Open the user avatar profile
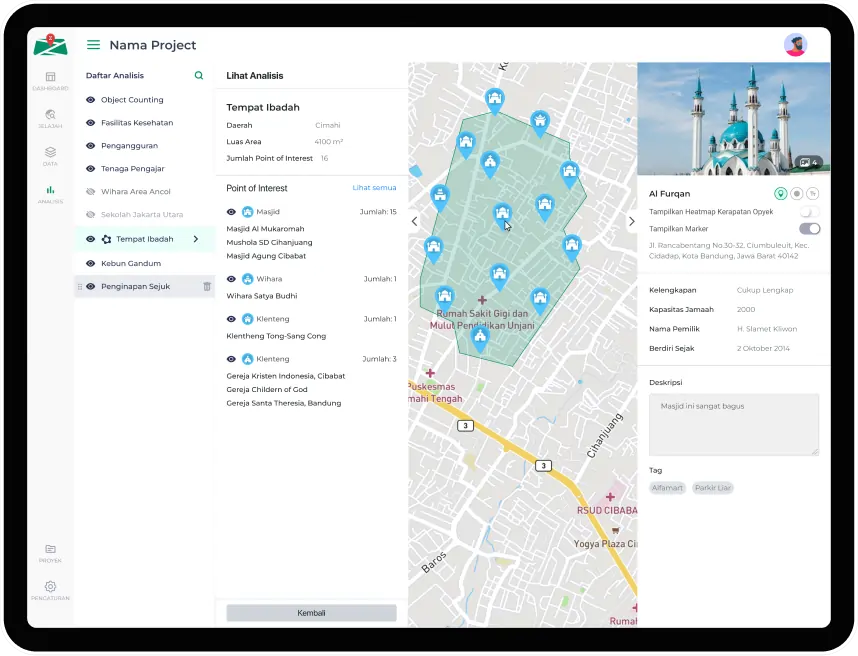This screenshot has width=858, height=656. click(795, 45)
